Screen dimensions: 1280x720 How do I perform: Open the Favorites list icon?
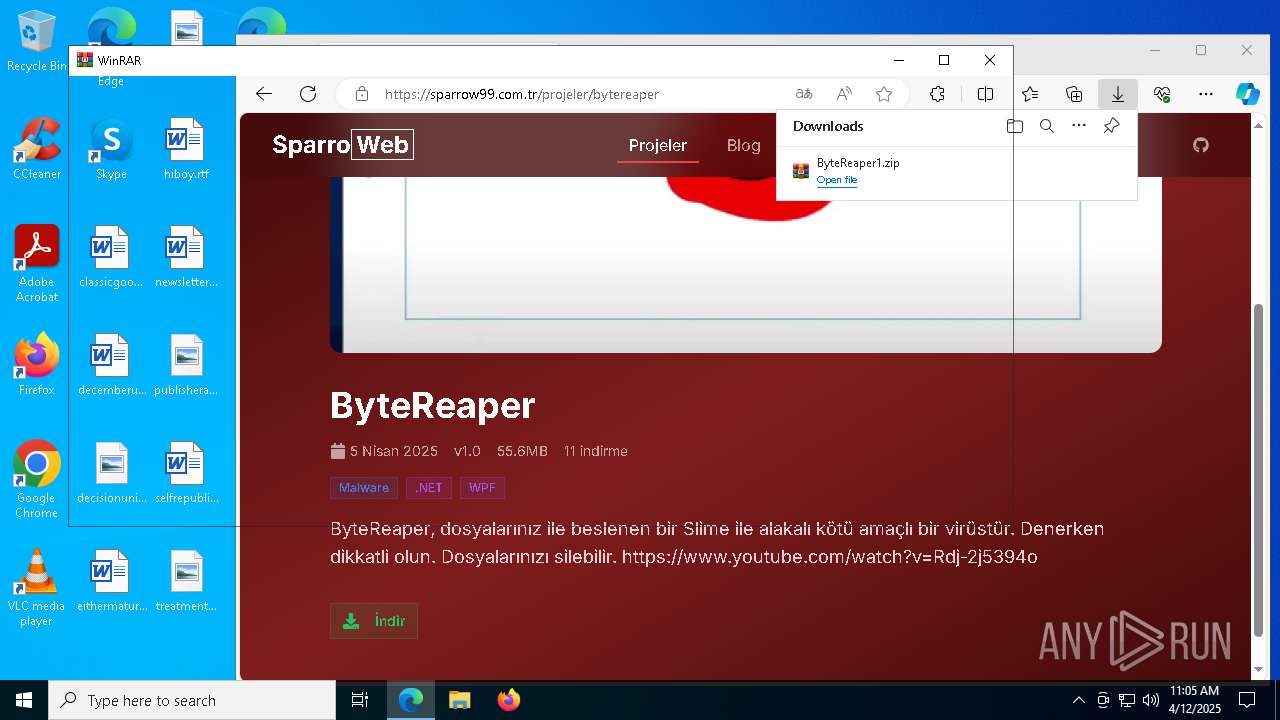(1030, 94)
